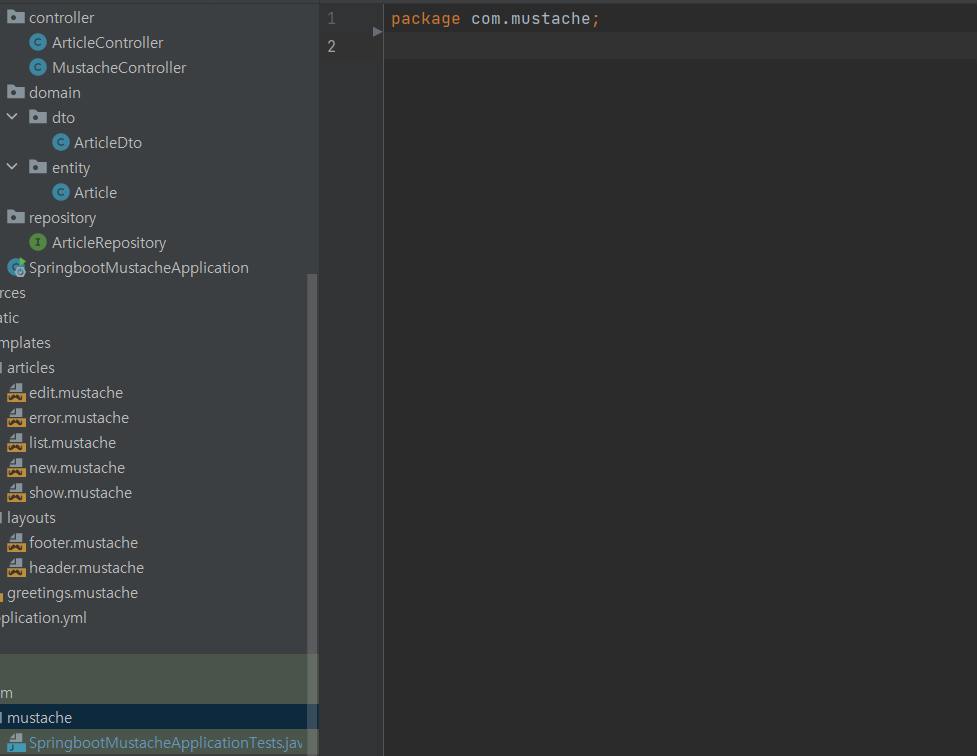Click the dto folder icon
The height and width of the screenshot is (756, 977).
(x=38, y=117)
